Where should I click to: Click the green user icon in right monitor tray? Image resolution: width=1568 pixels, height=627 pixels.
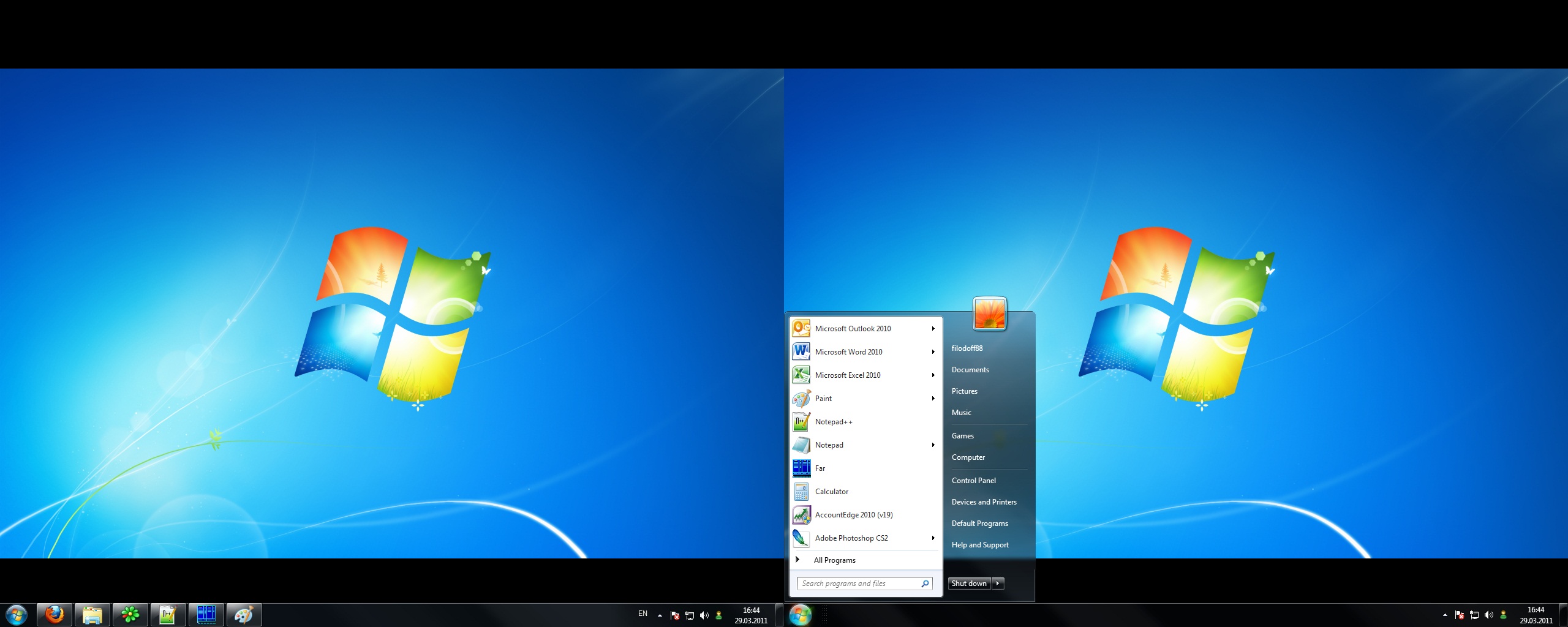point(1504,615)
